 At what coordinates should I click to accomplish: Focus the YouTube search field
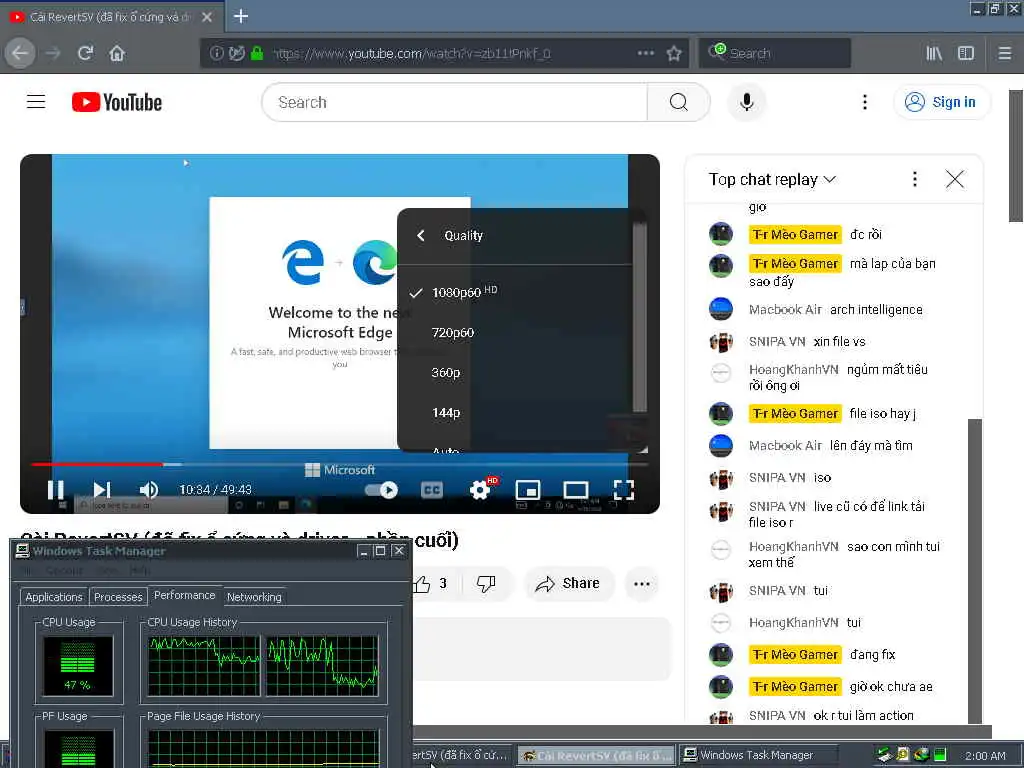pyautogui.click(x=455, y=102)
